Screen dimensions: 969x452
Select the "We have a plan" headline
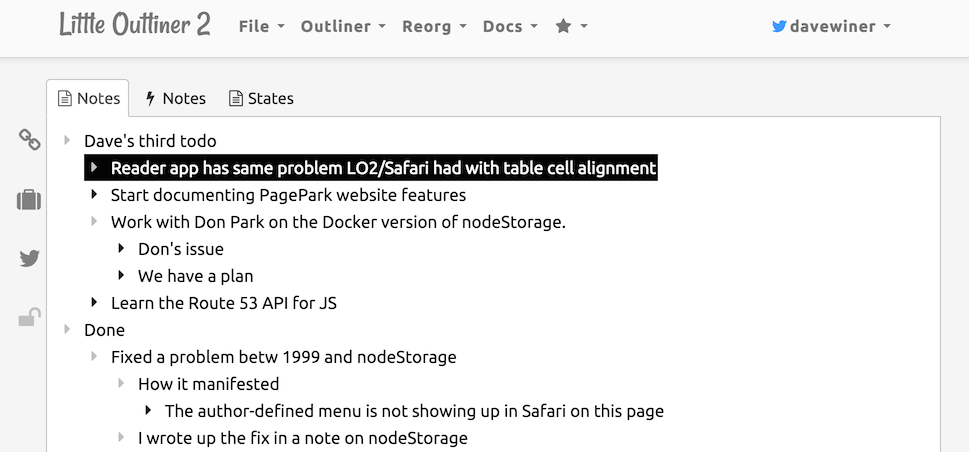195,276
